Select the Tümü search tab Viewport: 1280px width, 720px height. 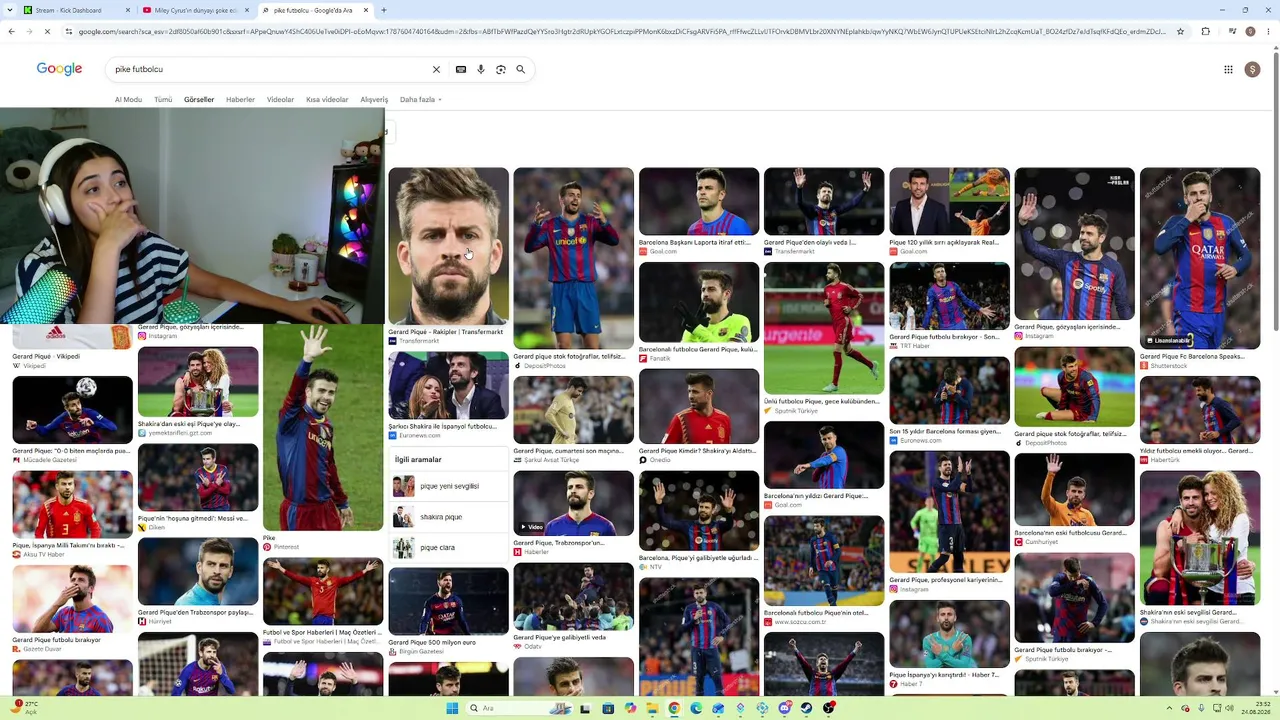click(163, 100)
